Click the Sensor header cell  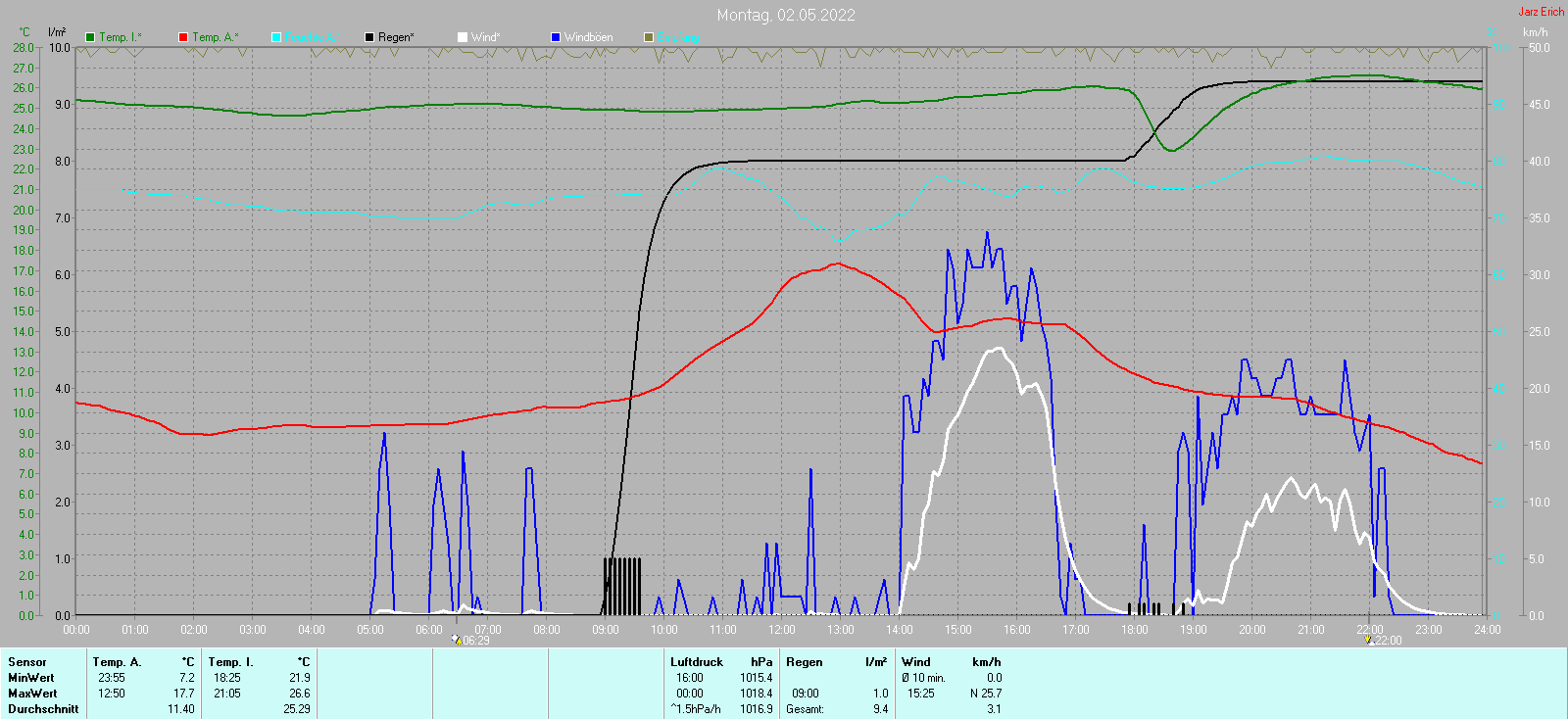pyautogui.click(x=27, y=662)
